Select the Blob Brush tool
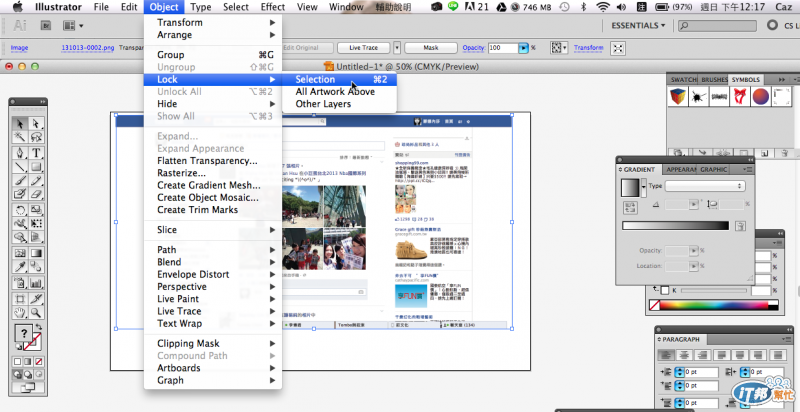The width and height of the screenshot is (800, 412). 20,193
